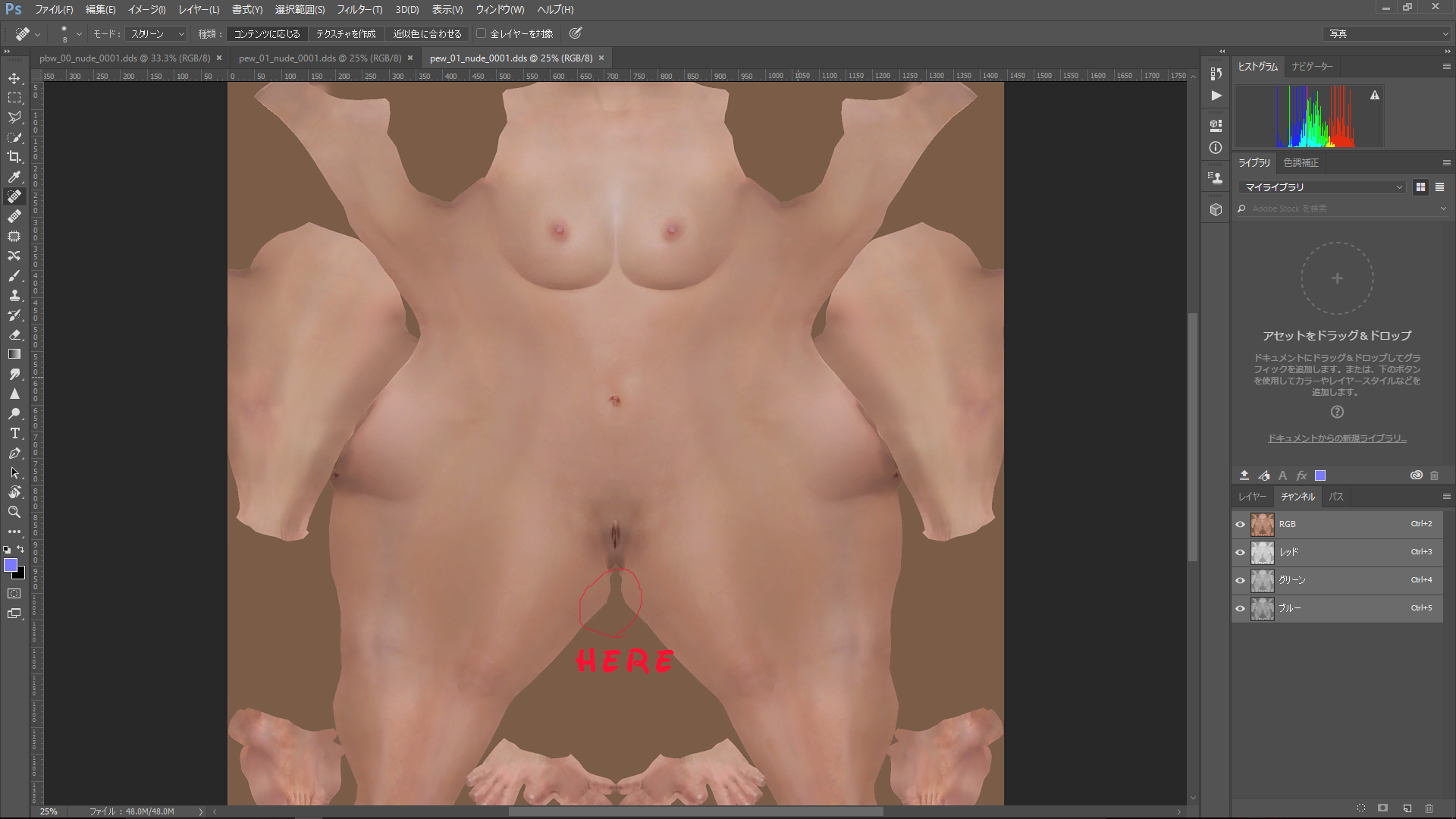Switch to the Layers panel tab
Screen dimensions: 1456x819
click(1252, 497)
